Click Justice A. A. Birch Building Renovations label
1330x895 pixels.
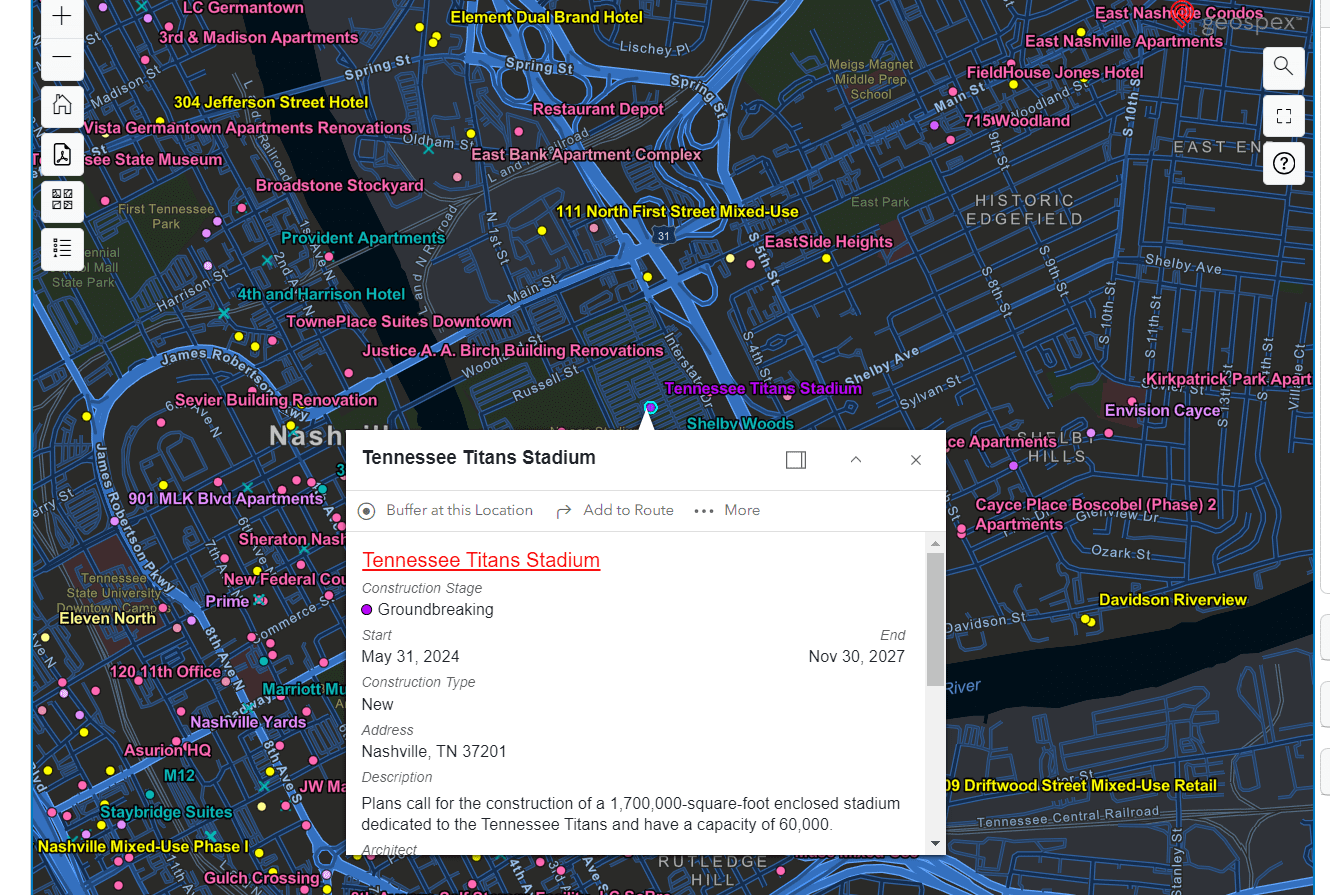513,351
